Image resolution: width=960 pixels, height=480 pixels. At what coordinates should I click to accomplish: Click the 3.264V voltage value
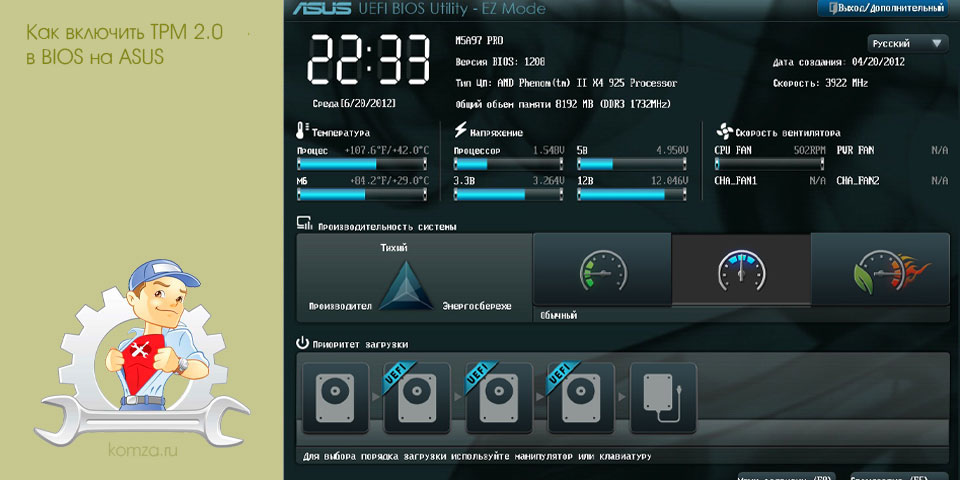(549, 181)
